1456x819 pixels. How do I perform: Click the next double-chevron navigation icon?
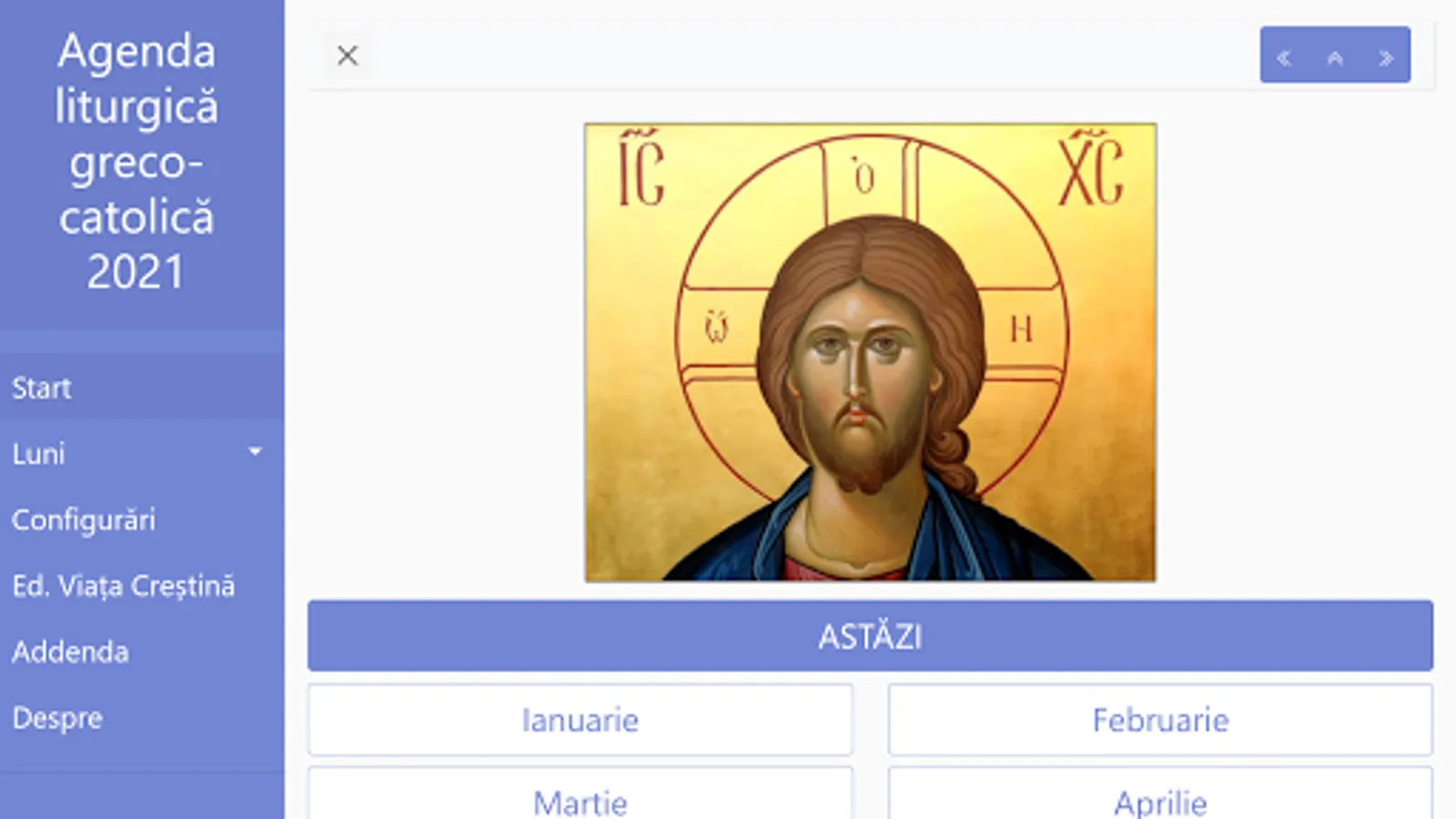point(1386,58)
